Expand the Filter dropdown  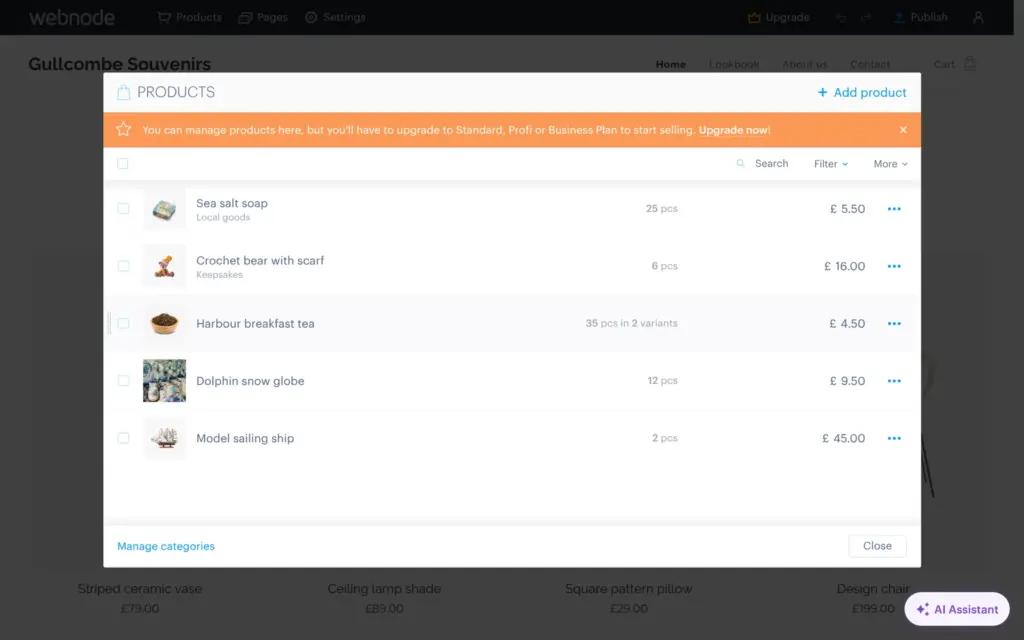(831, 164)
